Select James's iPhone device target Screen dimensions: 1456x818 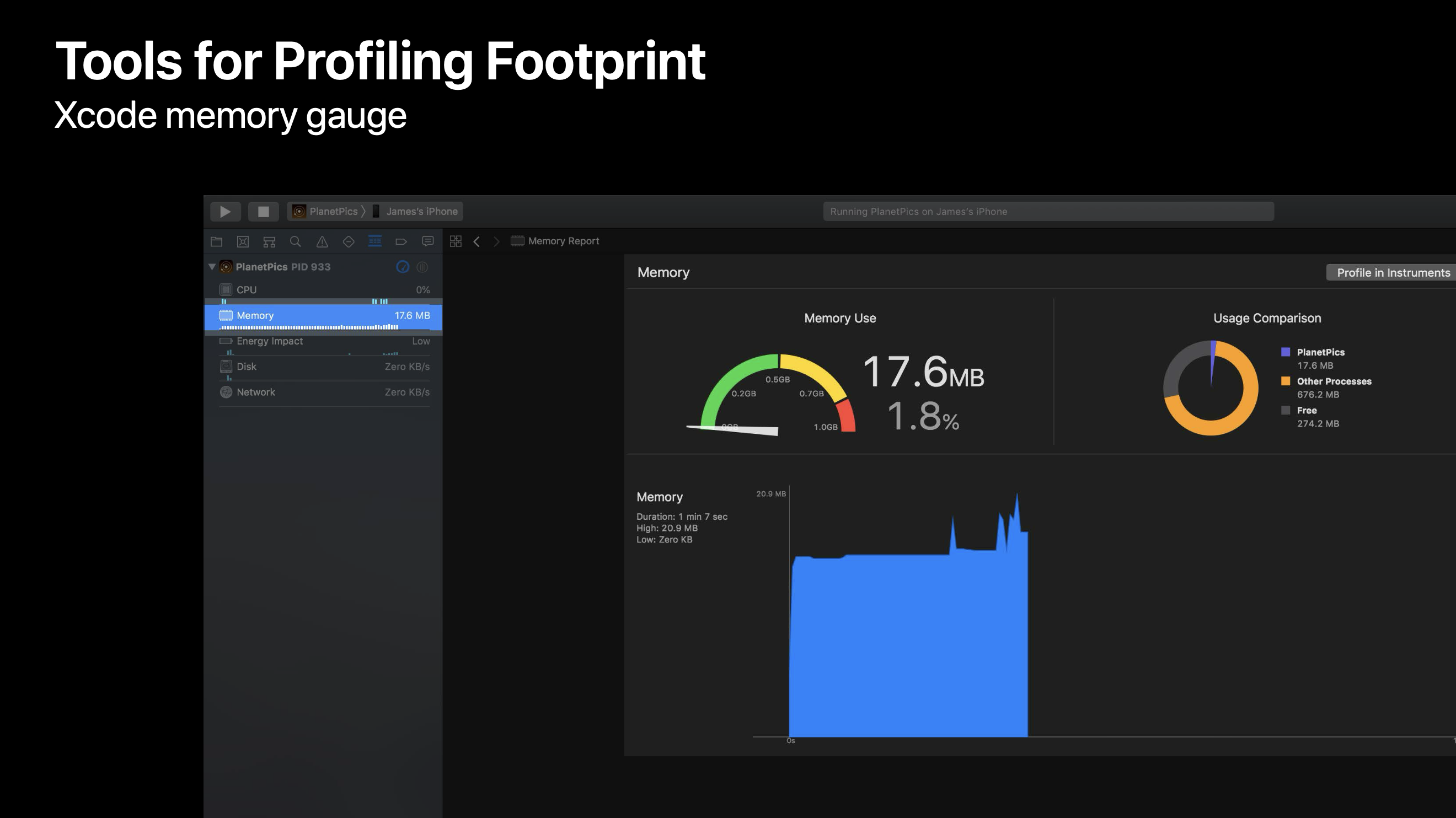pos(421,210)
